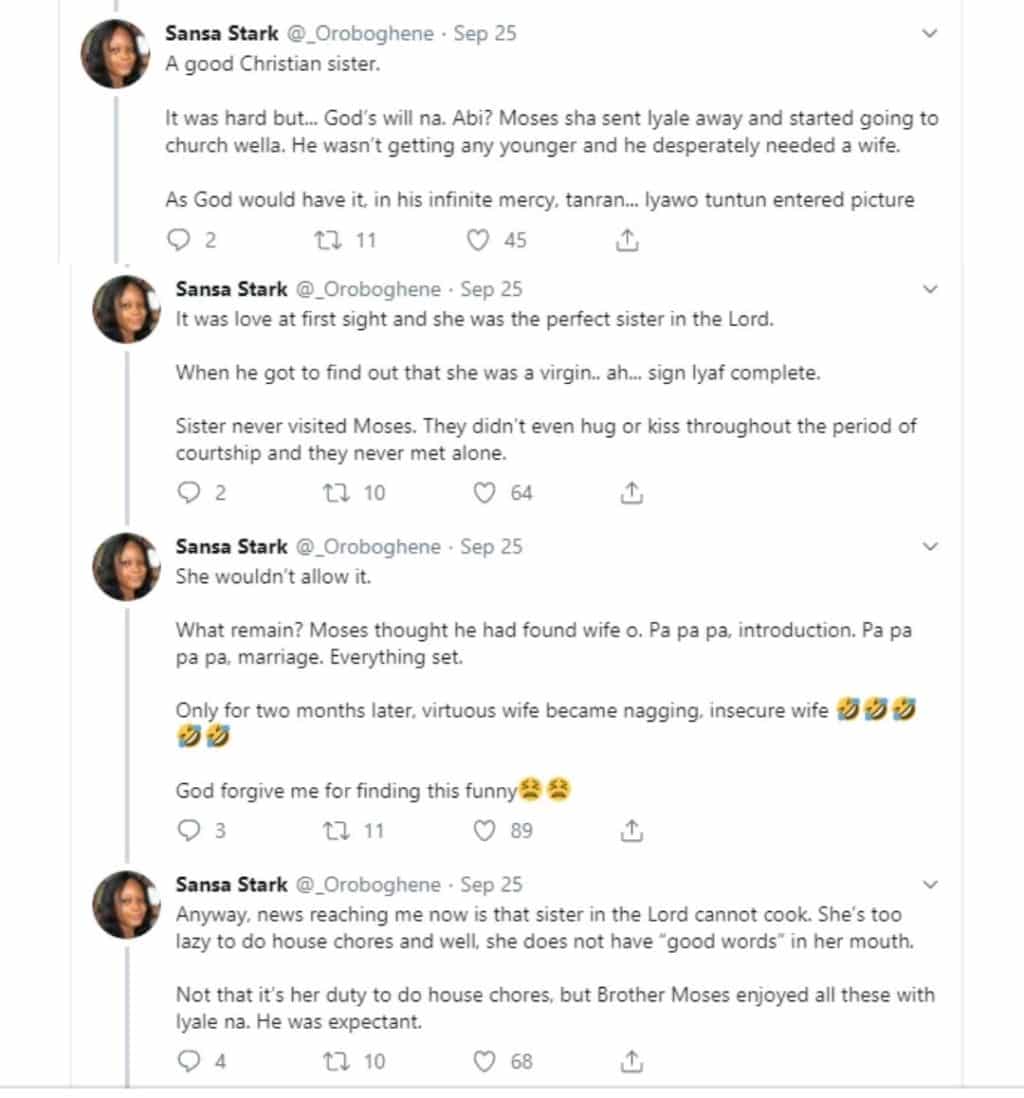Viewport: 1024px width, 1098px height.
Task: Click the @_Oroboghene handle on the last tweet
Action: 367,885
